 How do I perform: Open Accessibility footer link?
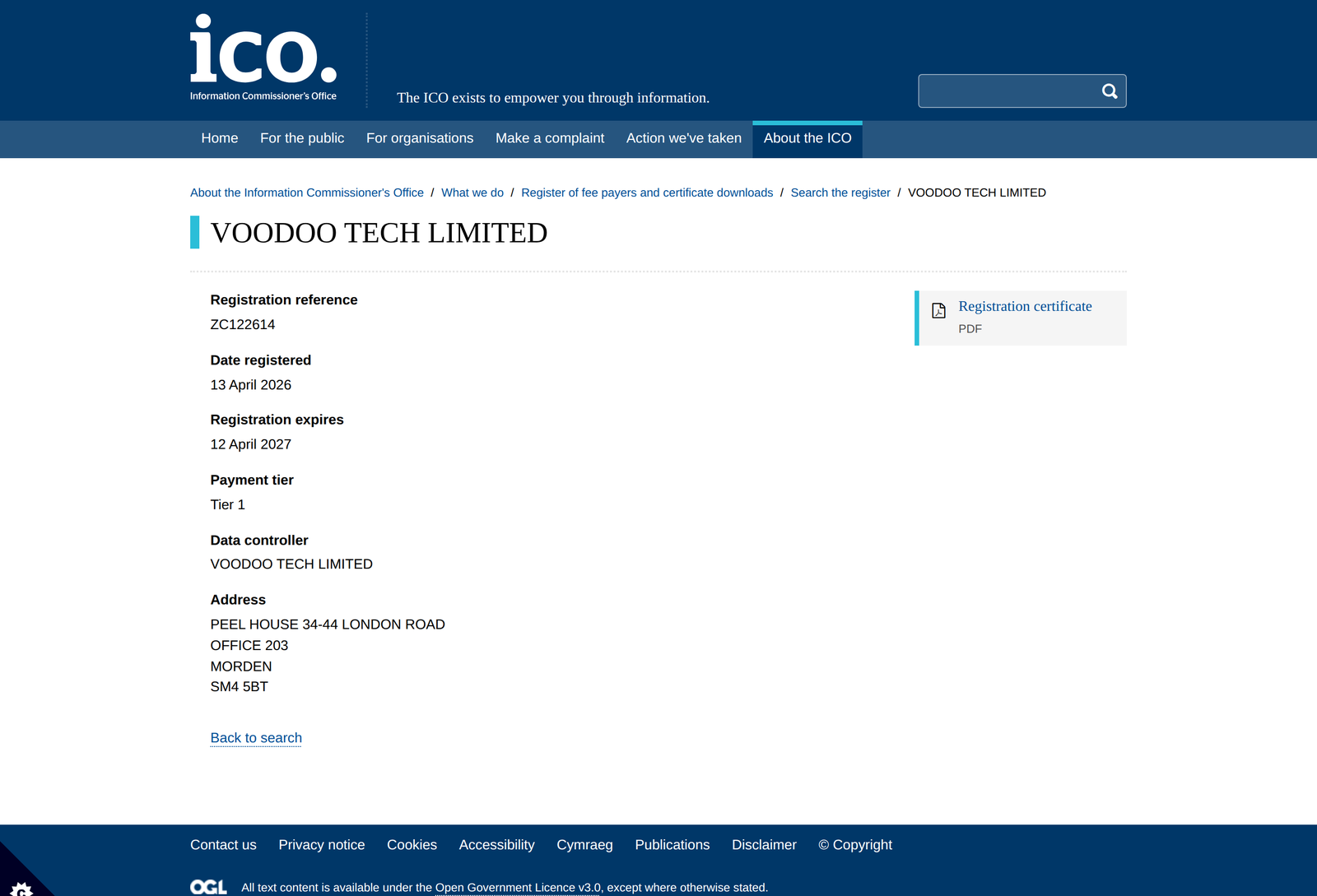tap(497, 845)
